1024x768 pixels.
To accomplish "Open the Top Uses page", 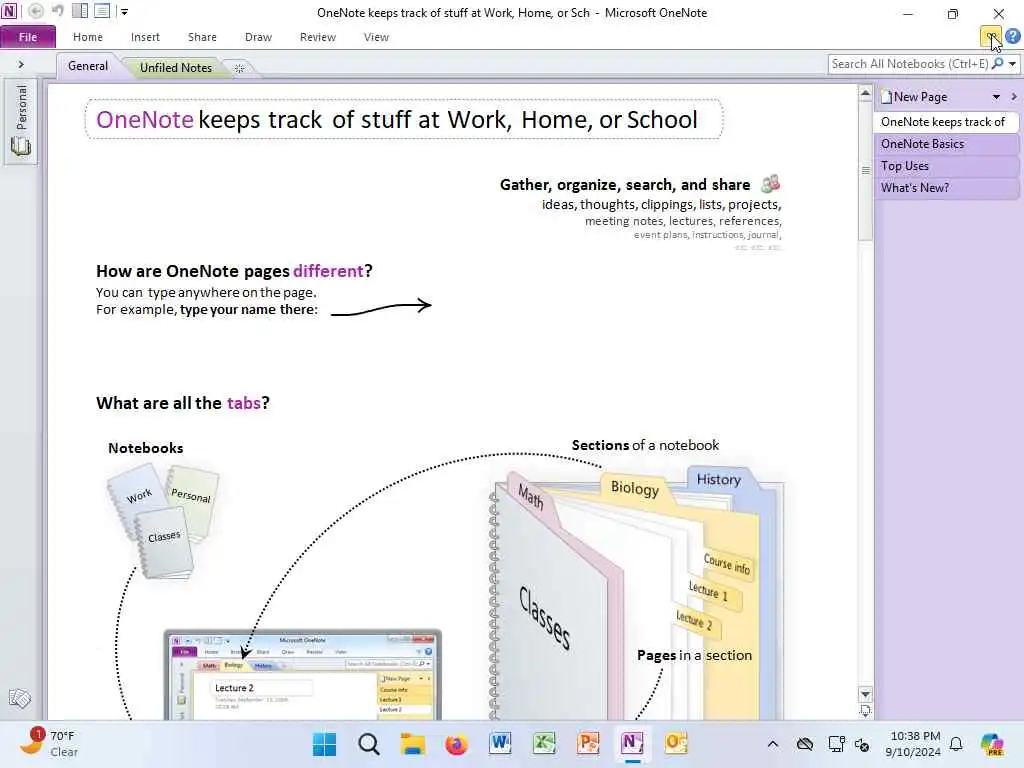I will (x=946, y=166).
